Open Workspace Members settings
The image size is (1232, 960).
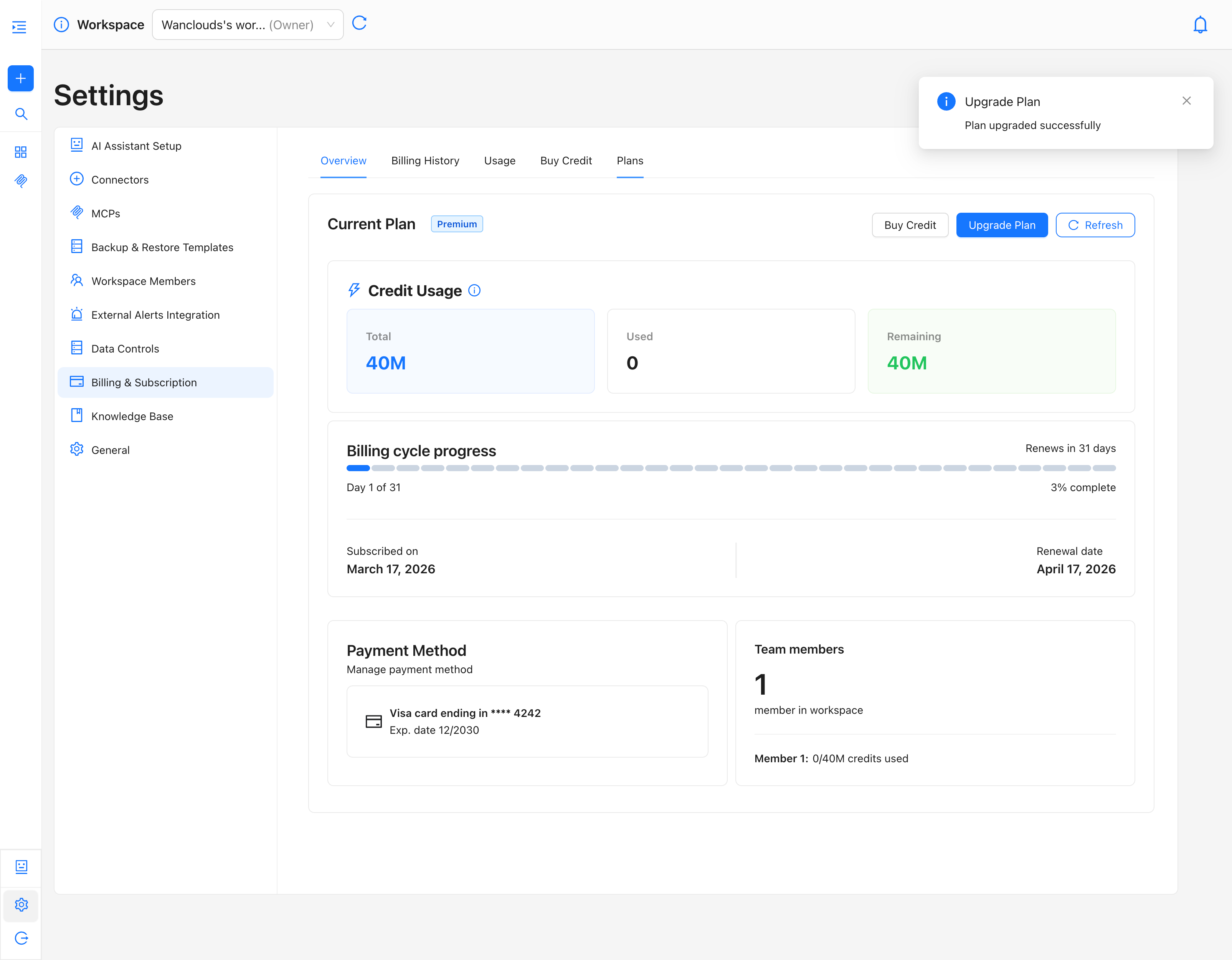[143, 281]
